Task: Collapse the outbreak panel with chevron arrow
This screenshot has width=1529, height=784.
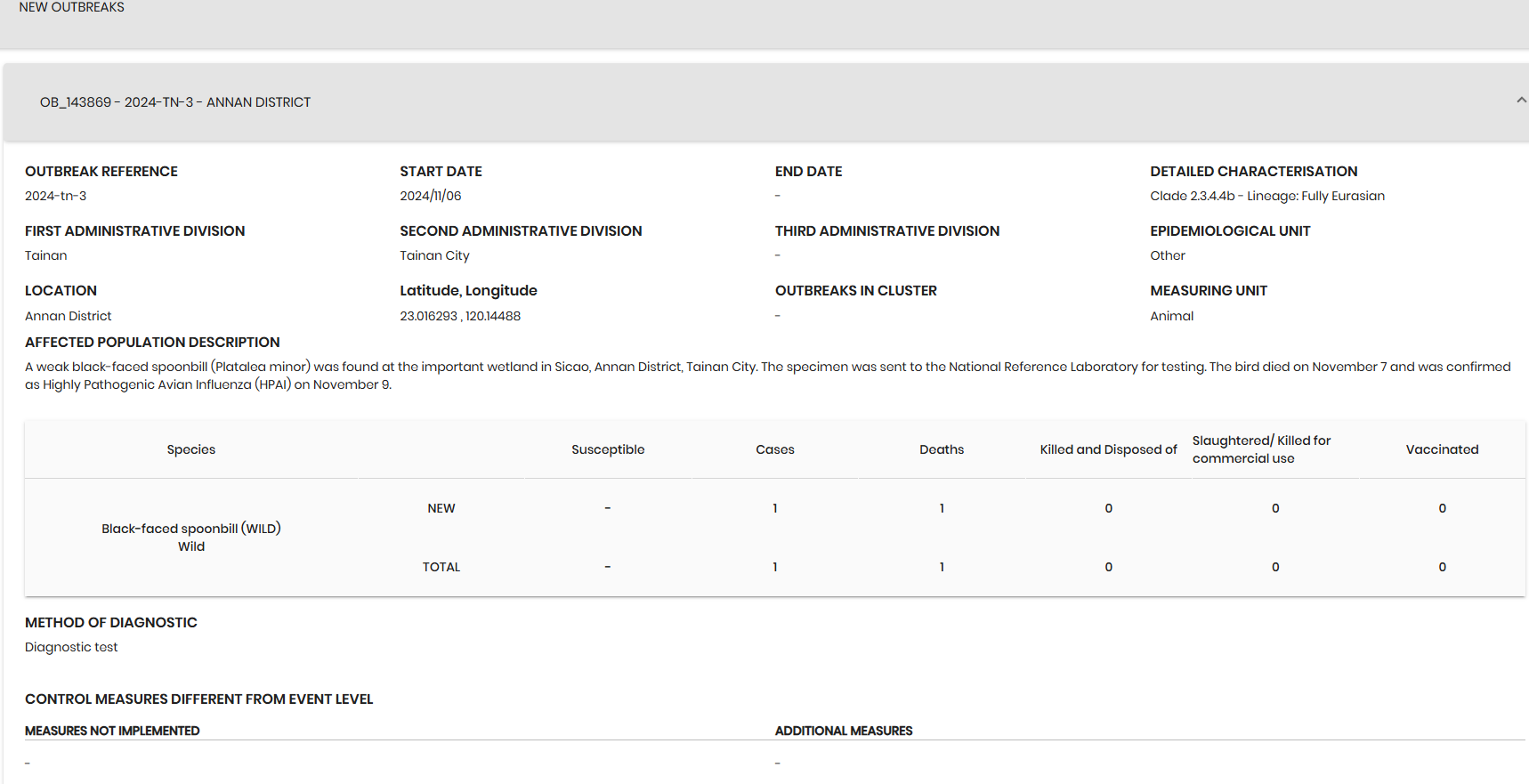Action: point(1520,101)
